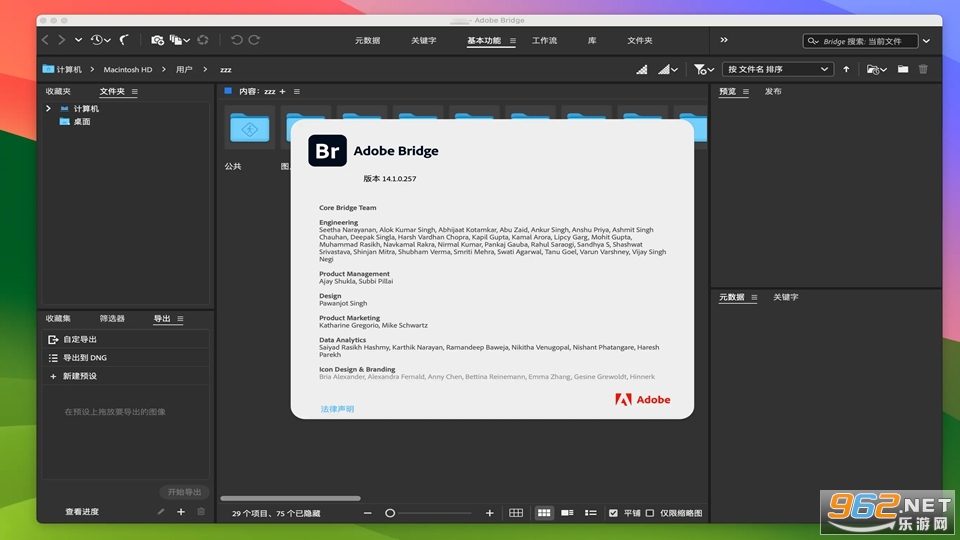Click the export panel trash icon
Viewport: 960px width, 540px height.
coord(201,512)
